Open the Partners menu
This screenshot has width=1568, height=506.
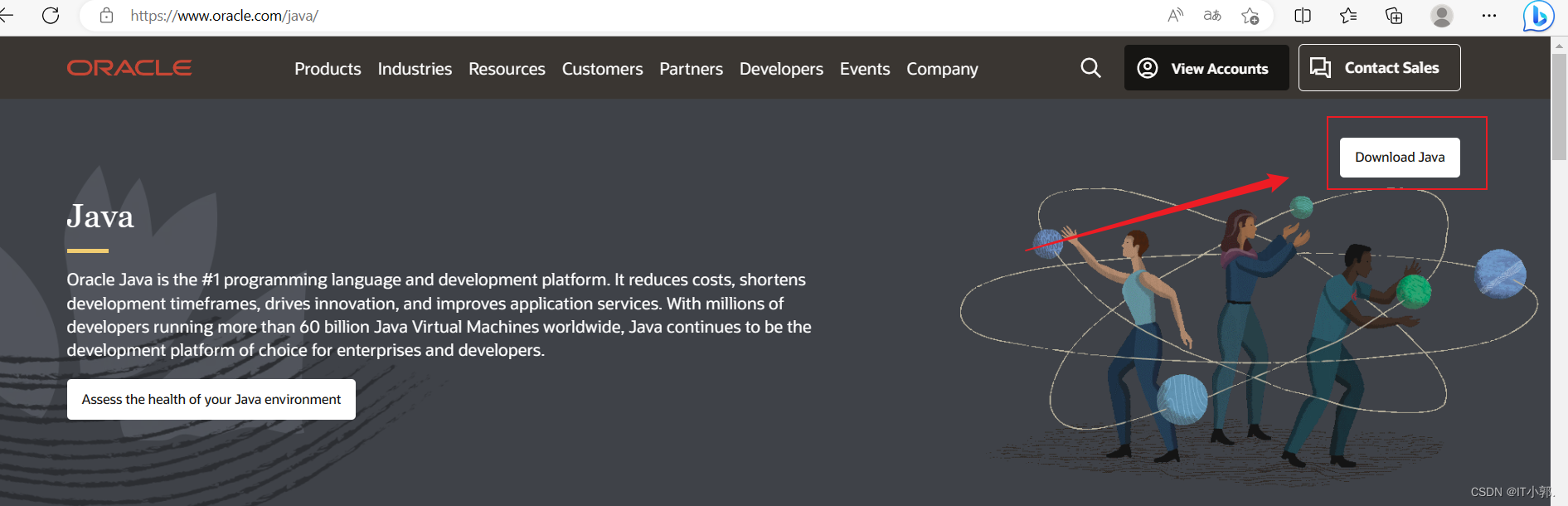pos(691,69)
